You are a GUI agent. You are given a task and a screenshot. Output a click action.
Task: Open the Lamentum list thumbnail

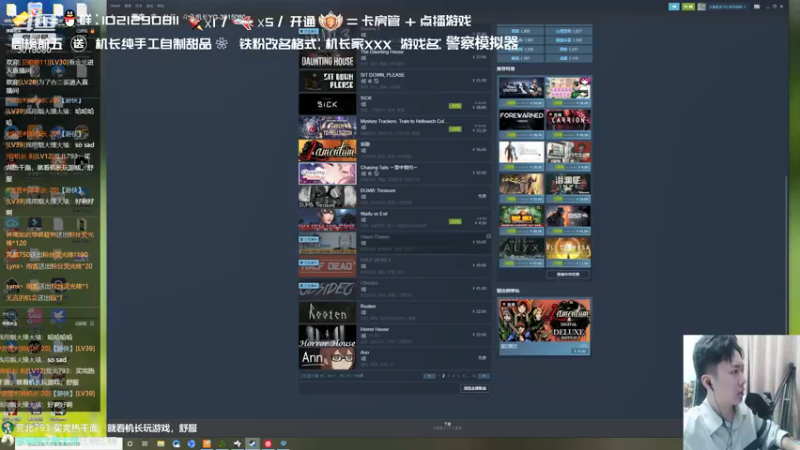pos(328,151)
